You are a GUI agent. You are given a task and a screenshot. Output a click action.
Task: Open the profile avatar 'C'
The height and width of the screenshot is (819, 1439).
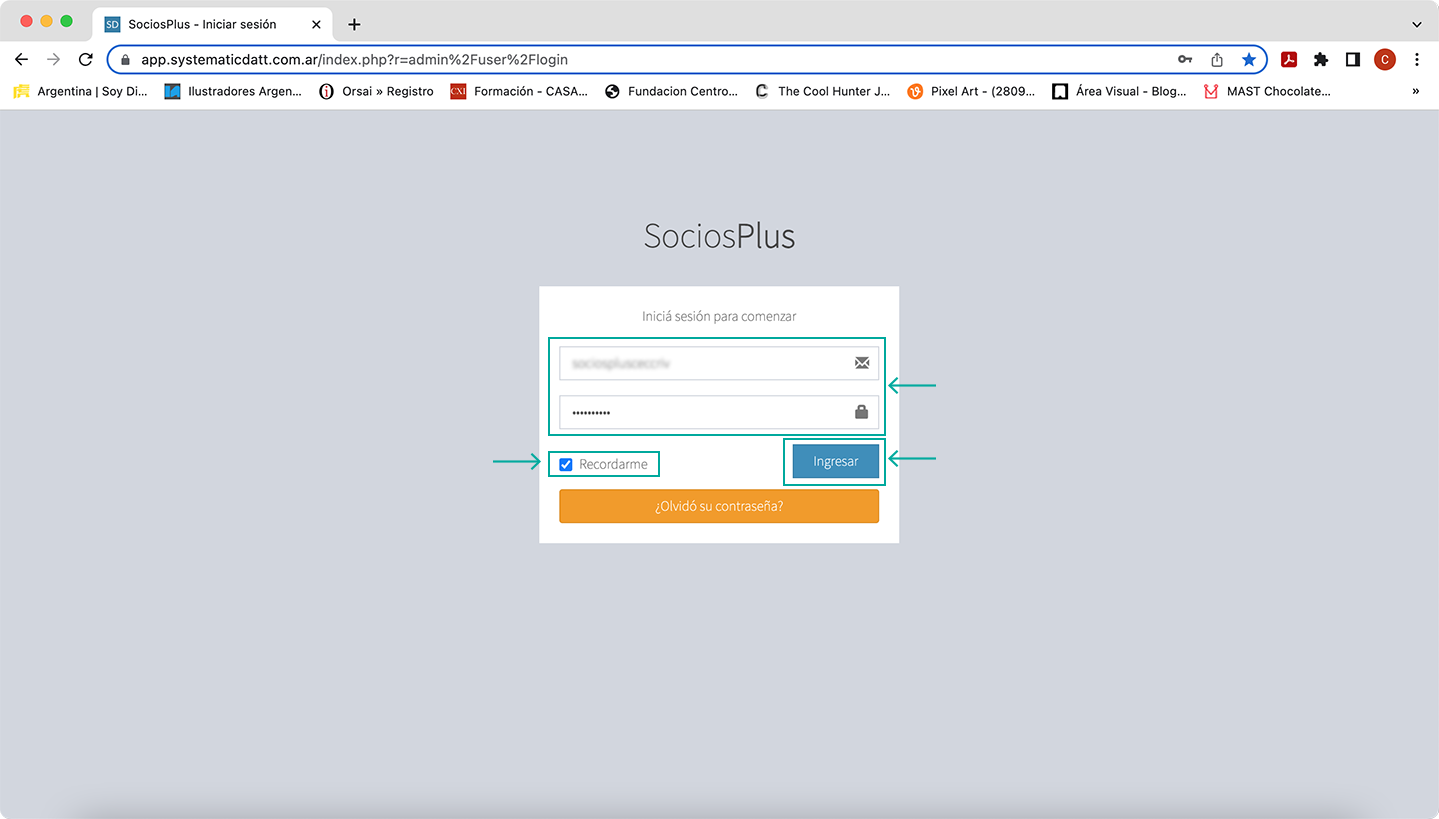pos(1385,60)
